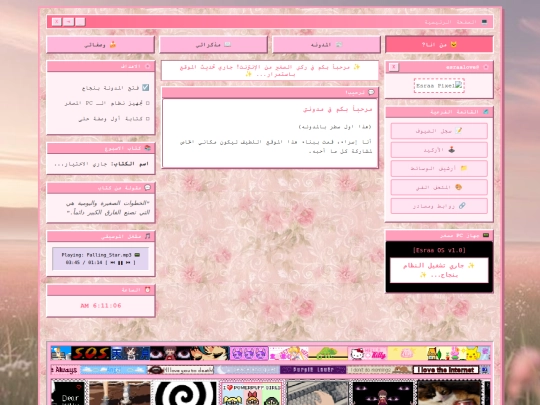540x405 pixels.
Task: Click the broken 'Esraa Pixel' image
Action: 439,85
